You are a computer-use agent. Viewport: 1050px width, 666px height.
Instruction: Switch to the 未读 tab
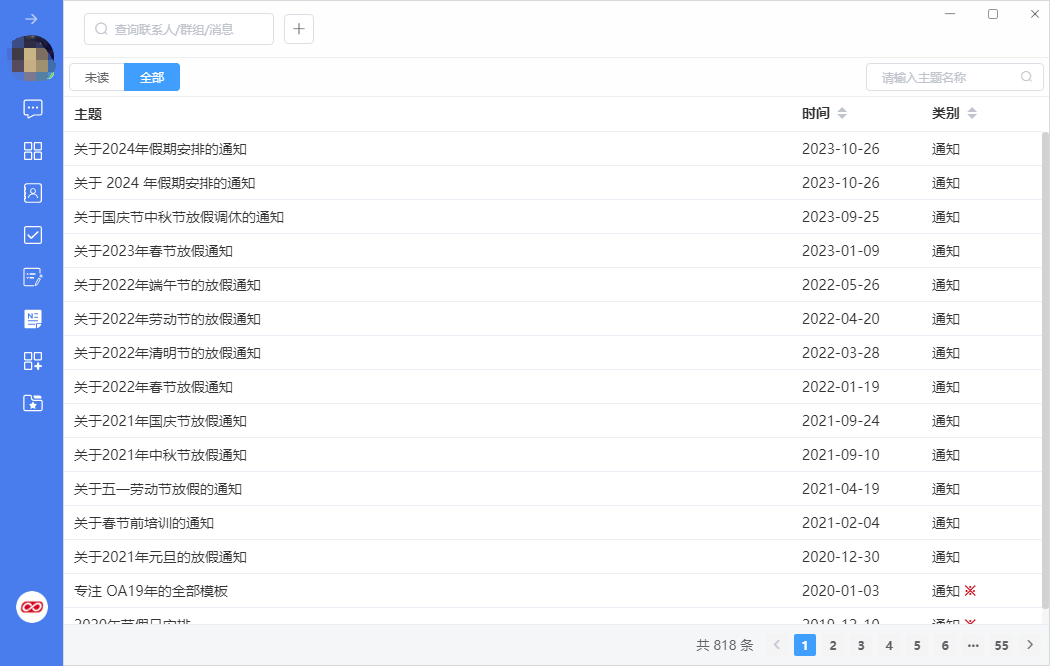tap(97, 77)
